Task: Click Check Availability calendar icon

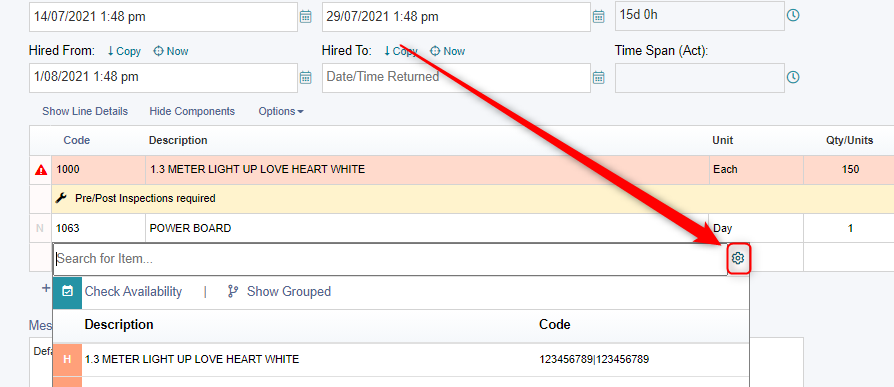Action: coord(67,291)
